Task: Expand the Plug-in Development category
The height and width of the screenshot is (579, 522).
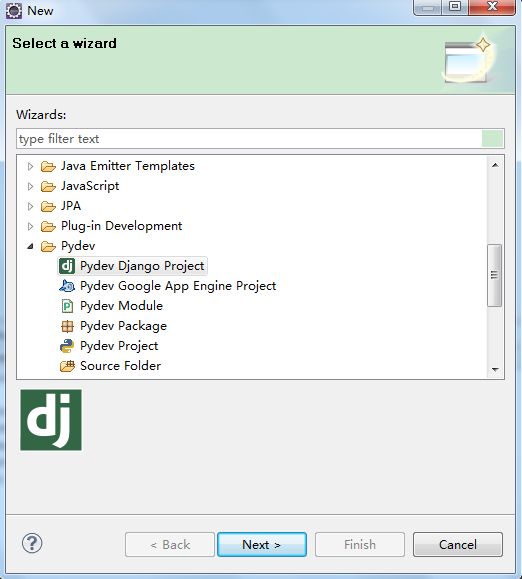Action: pyautogui.click(x=30, y=226)
